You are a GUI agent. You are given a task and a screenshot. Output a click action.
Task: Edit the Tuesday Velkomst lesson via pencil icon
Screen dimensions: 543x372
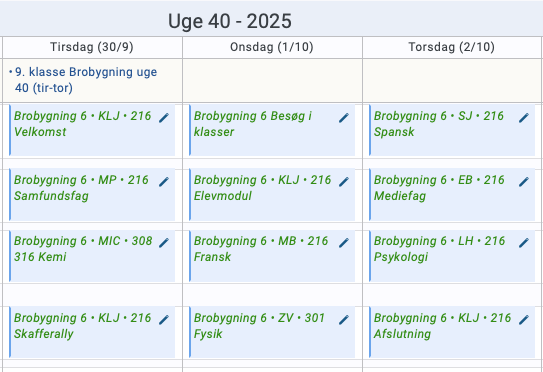164,118
